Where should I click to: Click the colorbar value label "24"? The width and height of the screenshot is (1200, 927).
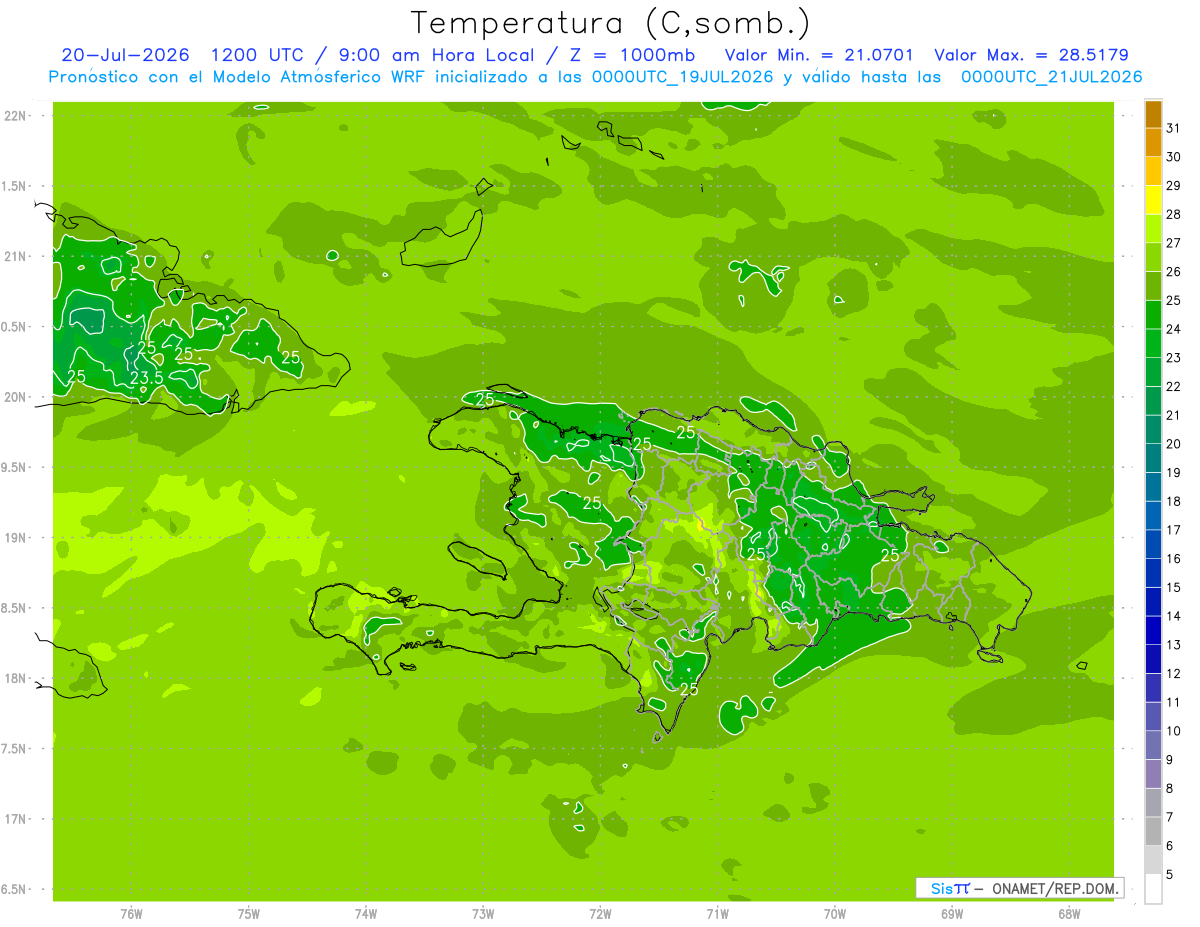[x=1174, y=329]
